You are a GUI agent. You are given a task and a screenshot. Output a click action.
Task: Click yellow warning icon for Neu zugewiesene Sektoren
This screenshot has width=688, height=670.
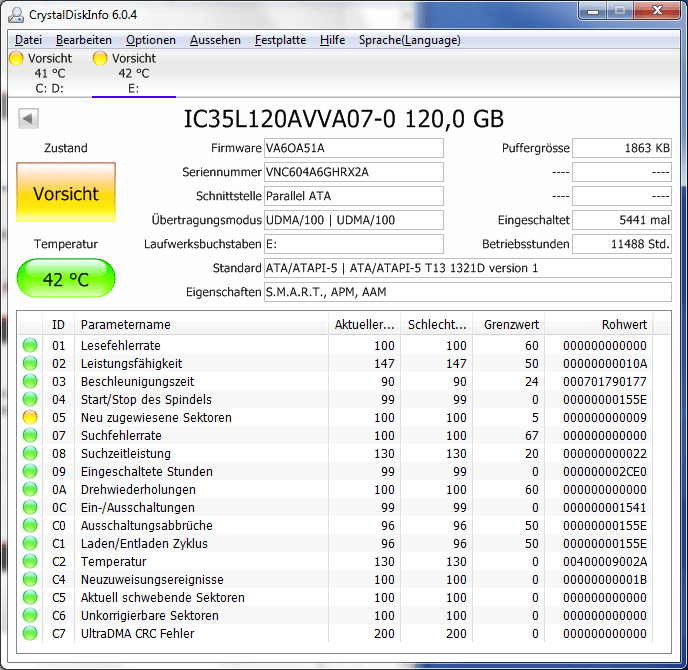30,417
